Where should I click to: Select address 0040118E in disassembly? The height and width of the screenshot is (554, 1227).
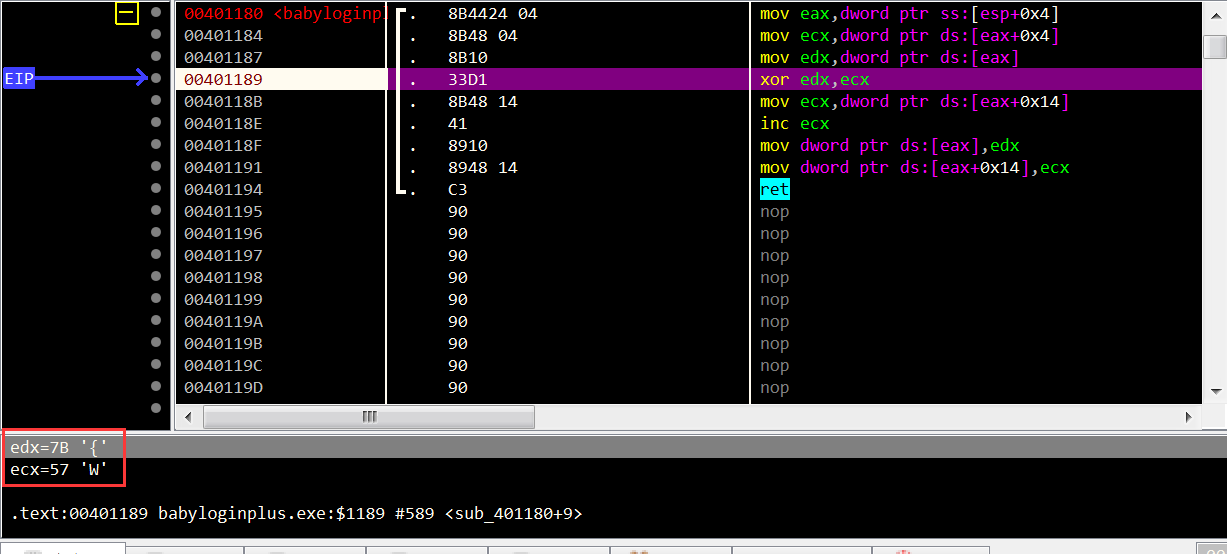223,123
